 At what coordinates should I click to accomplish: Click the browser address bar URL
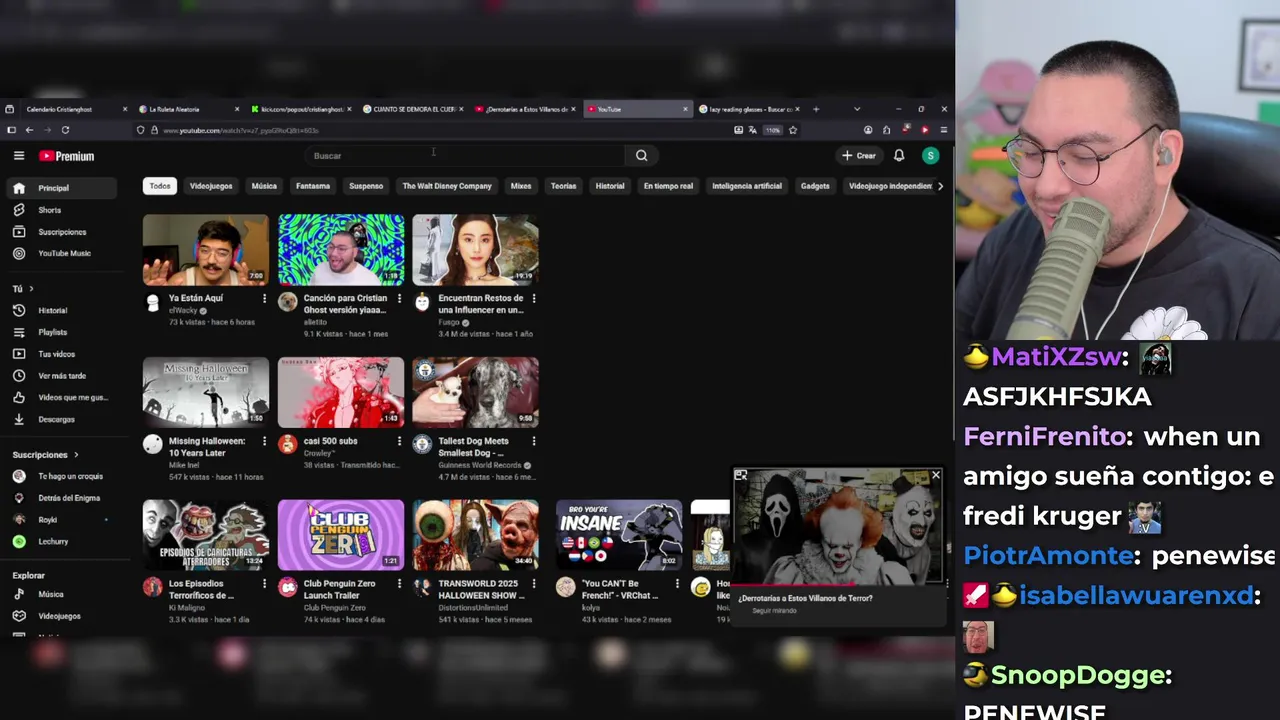[240, 130]
